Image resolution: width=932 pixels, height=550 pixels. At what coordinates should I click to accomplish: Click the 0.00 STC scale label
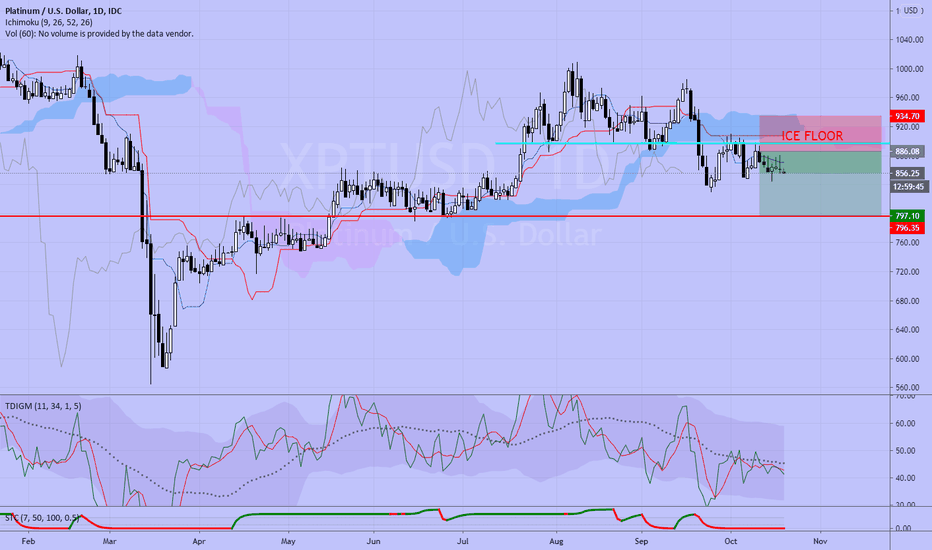[x=903, y=528]
